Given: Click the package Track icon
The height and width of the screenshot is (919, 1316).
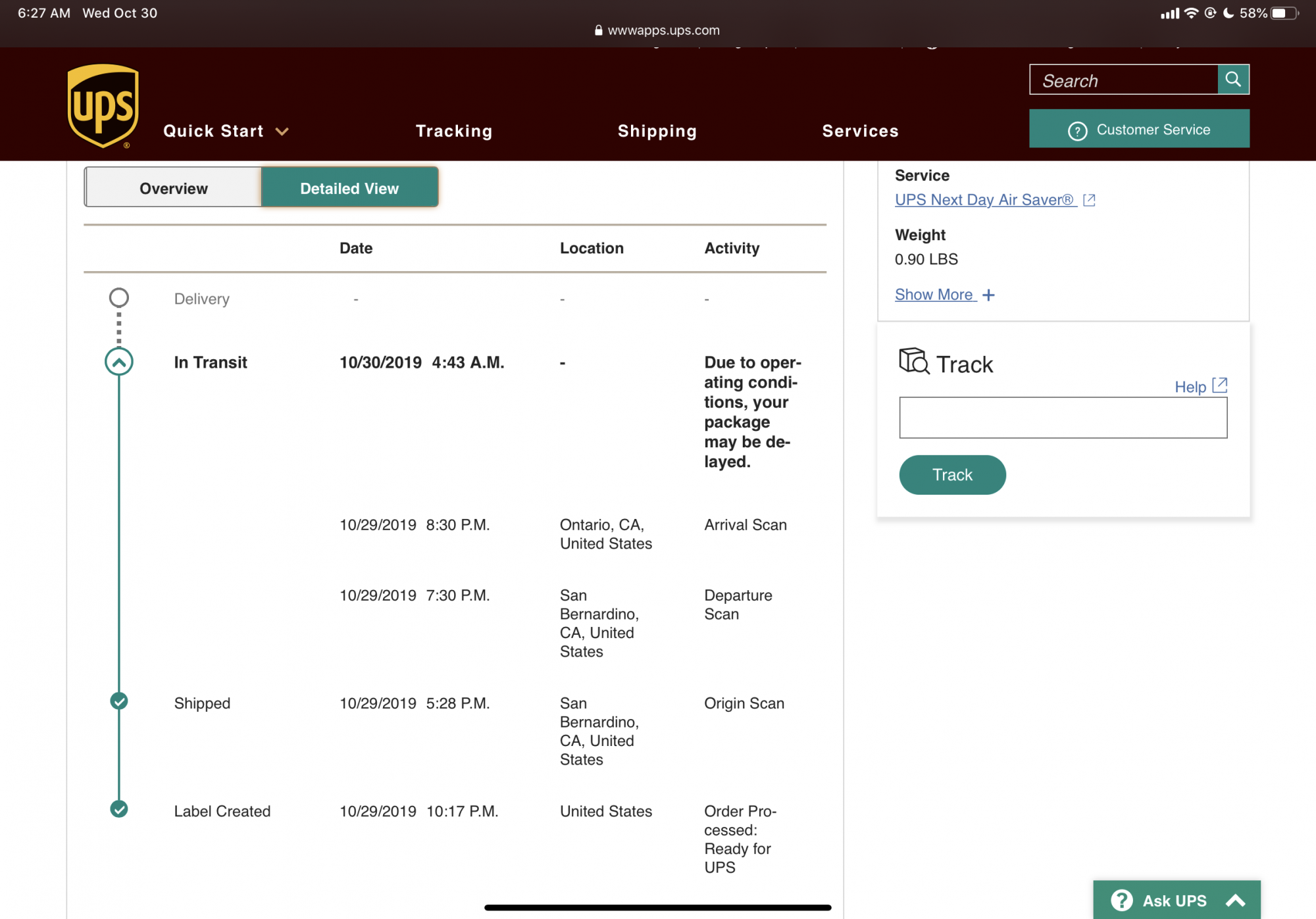Looking at the screenshot, I should coord(913,361).
